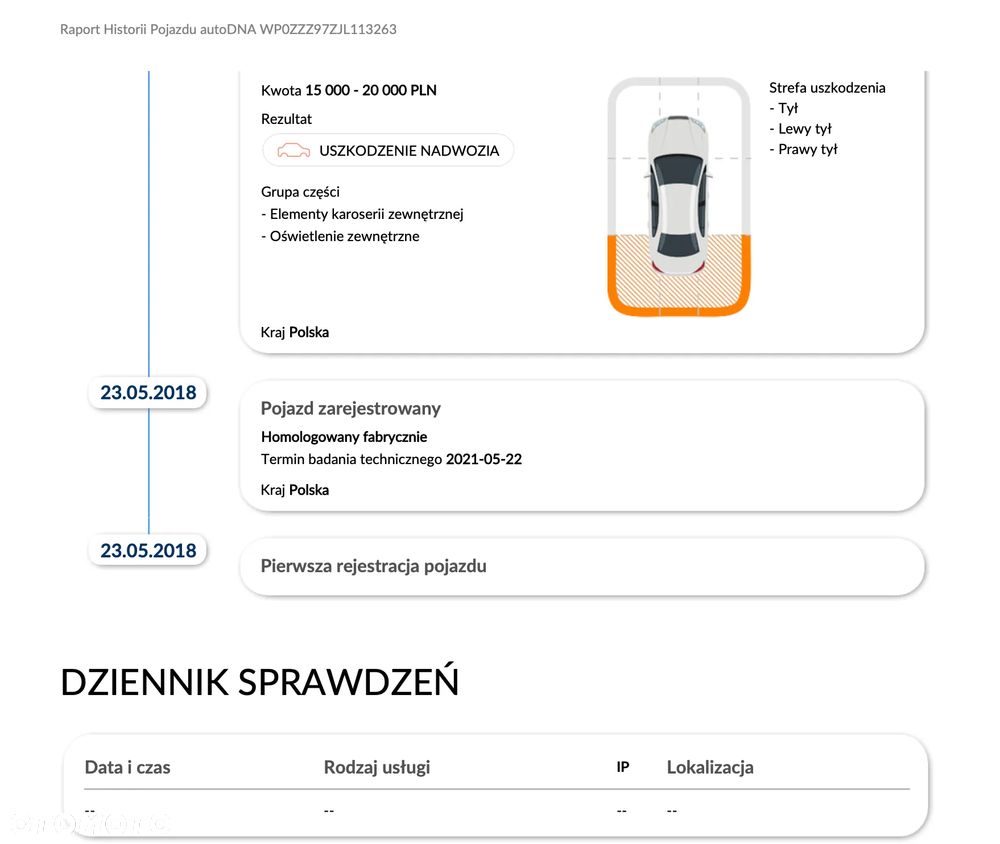The image size is (1000, 844).
Task: Click the report title with the VIN number
Action: (228, 29)
